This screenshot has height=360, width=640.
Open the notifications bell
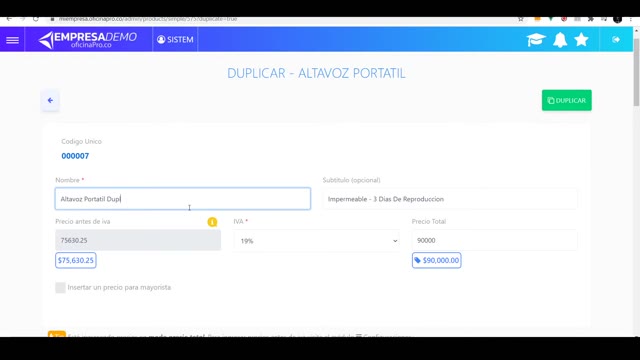coord(560,40)
